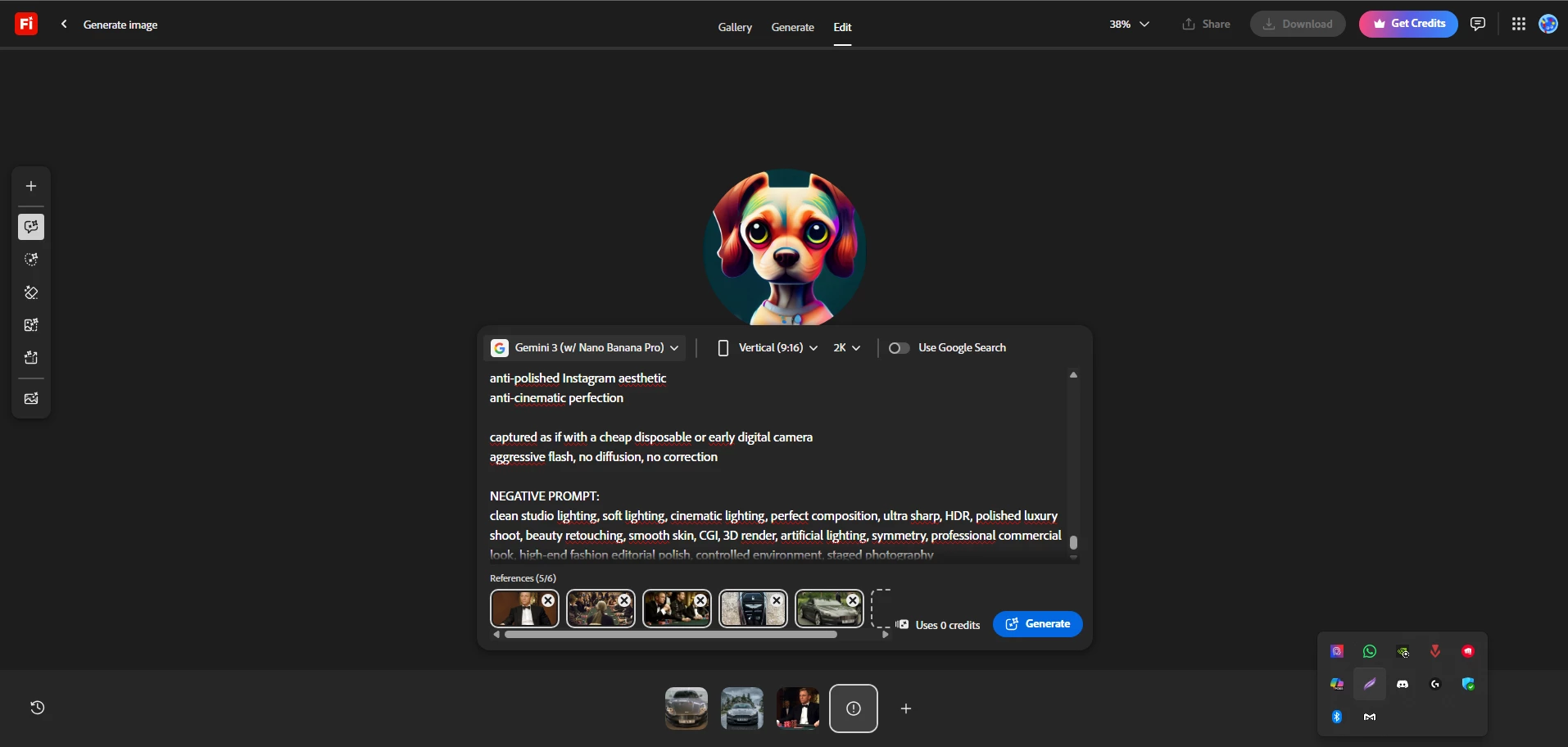
Task: Click the Share button
Action: point(1206,24)
